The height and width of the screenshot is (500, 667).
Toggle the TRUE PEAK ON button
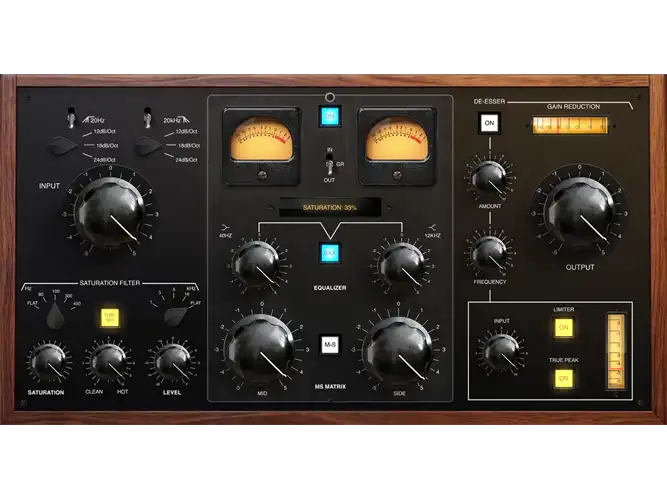[x=563, y=378]
